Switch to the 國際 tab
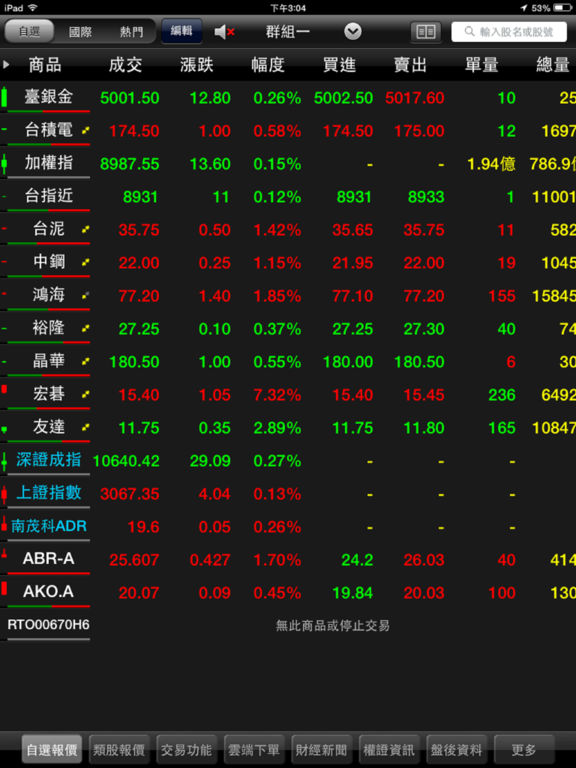The width and height of the screenshot is (576, 768). point(80,32)
